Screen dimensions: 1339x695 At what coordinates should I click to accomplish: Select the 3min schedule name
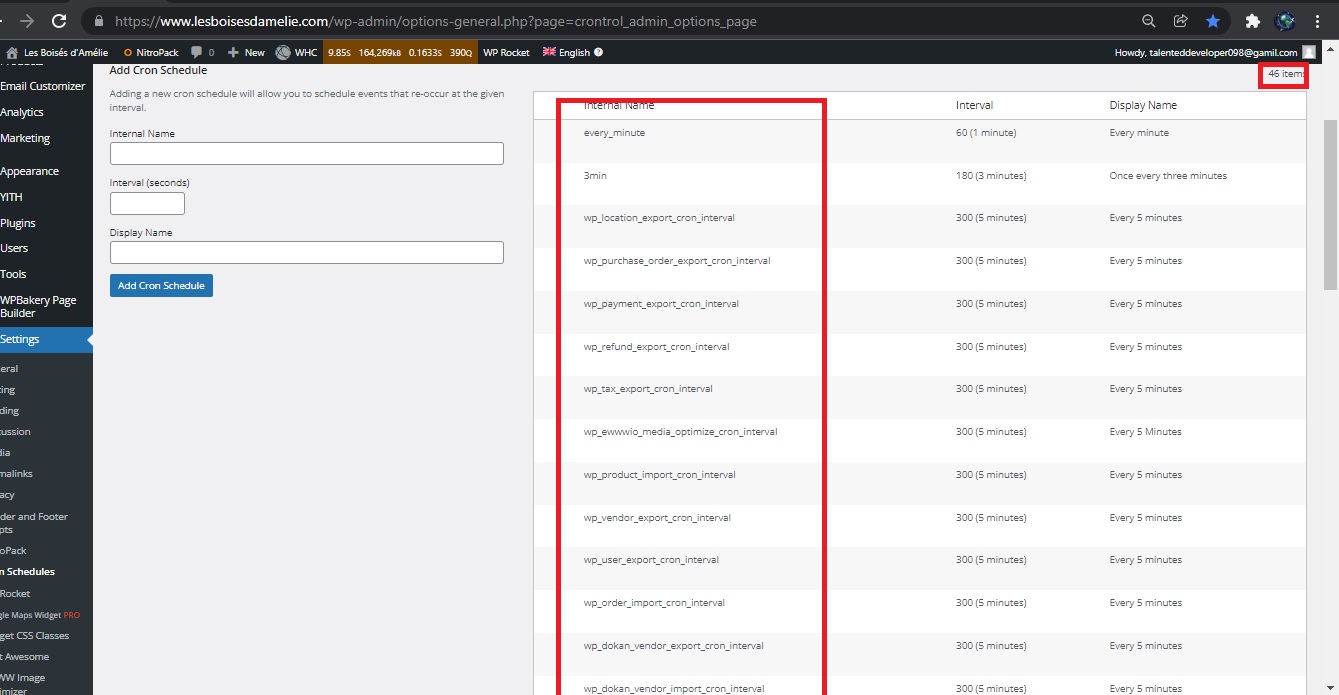pyautogui.click(x=595, y=176)
